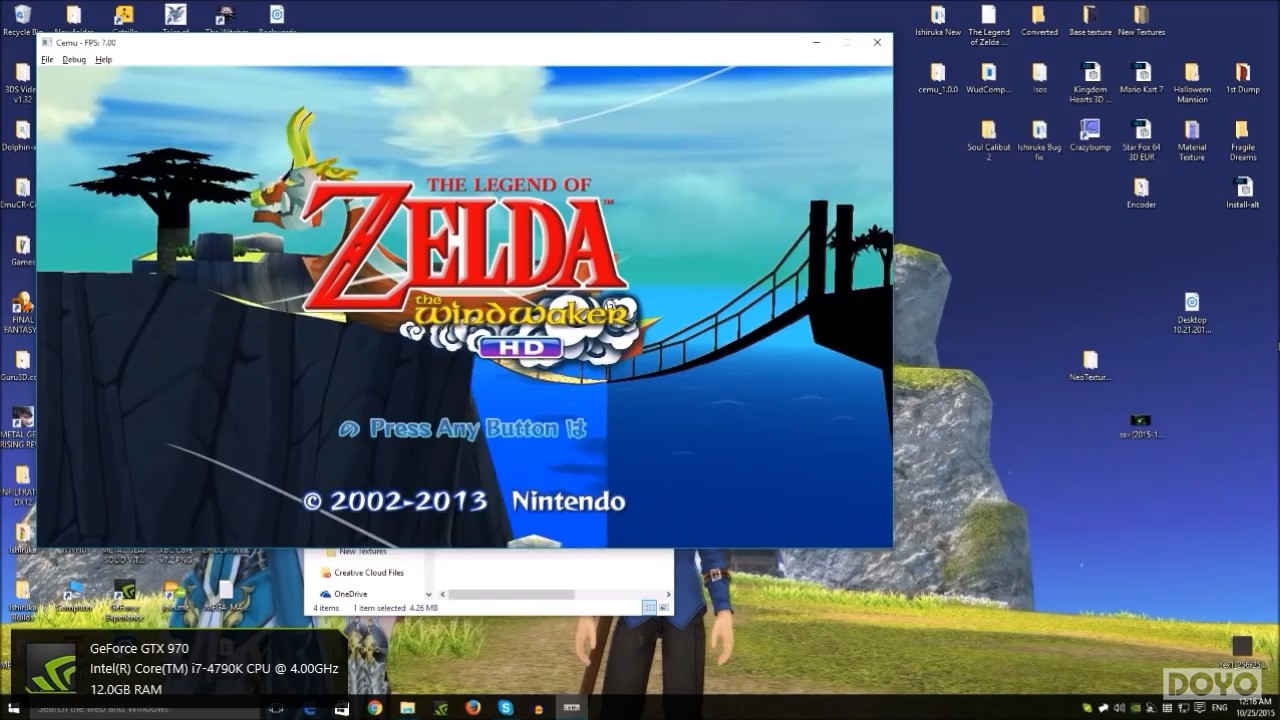Select the Encoder desktop icon
Viewport: 1280px width, 720px height.
pos(1141,193)
